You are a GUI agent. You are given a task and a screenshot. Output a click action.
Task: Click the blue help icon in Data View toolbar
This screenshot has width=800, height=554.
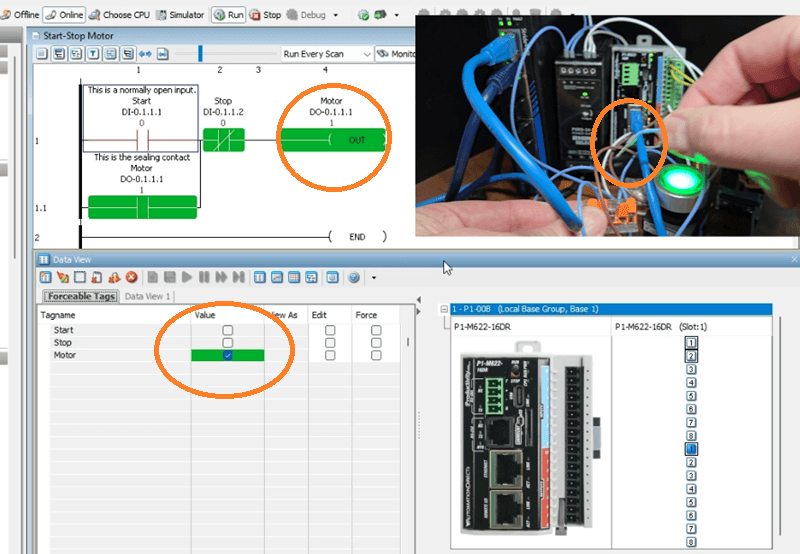(x=353, y=277)
